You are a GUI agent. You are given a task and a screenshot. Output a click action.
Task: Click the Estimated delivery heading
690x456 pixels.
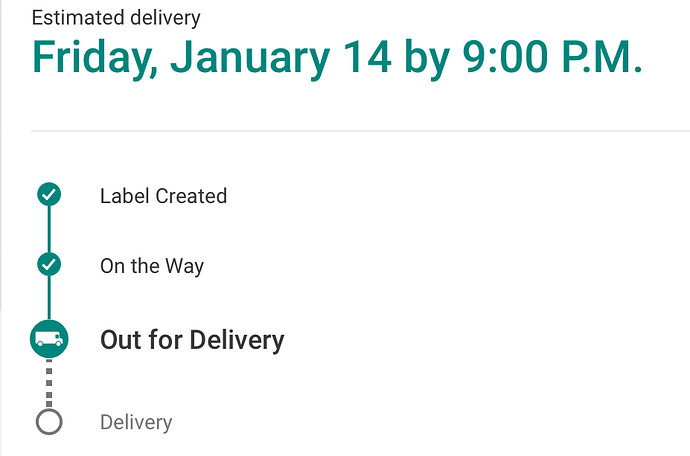[x=116, y=18]
